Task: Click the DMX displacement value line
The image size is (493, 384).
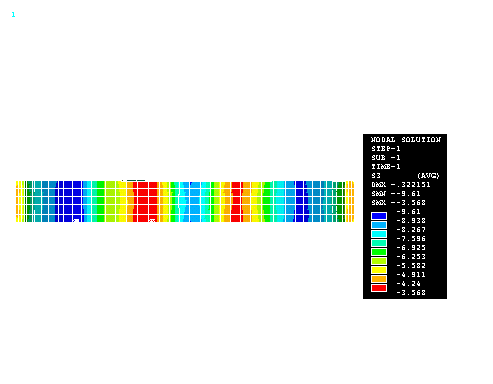Action: coord(401,185)
